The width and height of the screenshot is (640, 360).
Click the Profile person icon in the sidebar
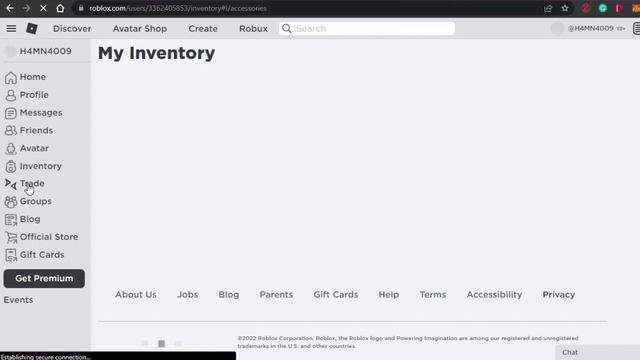(x=11, y=95)
